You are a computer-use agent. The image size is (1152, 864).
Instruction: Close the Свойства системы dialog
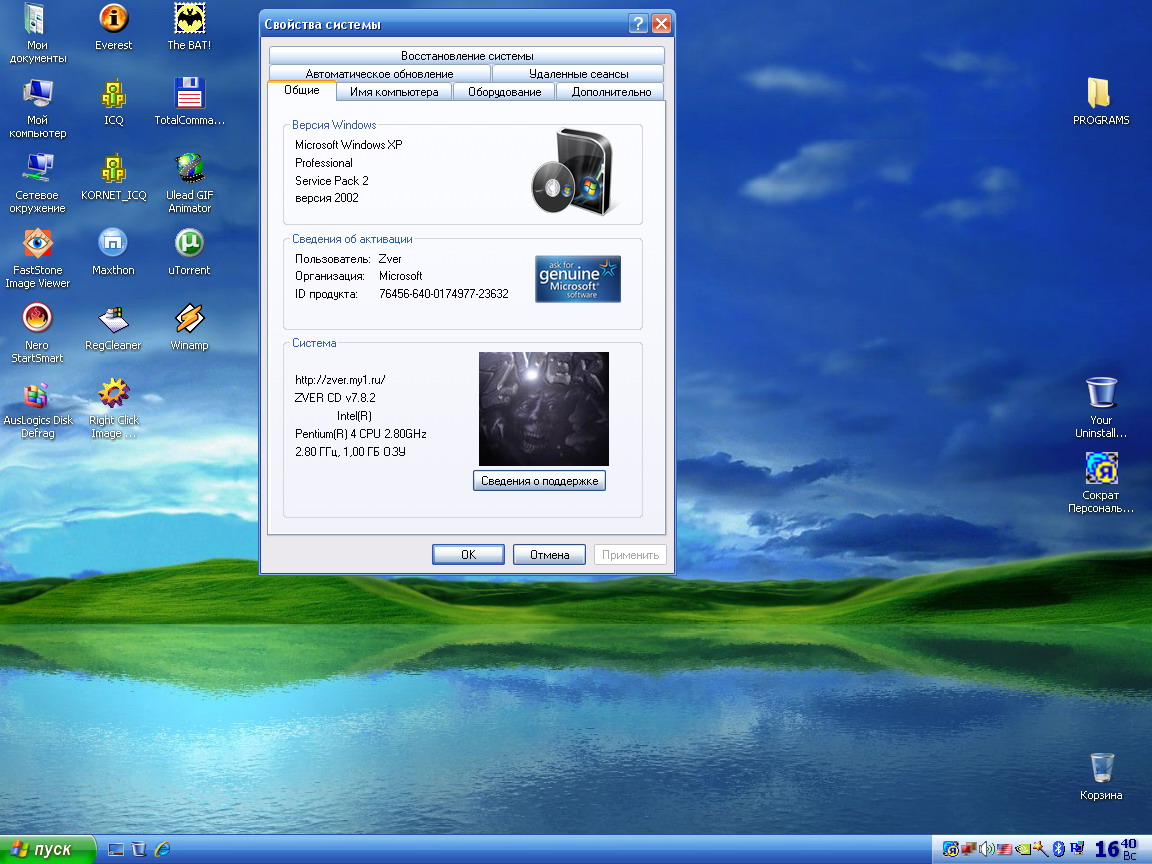[661, 24]
